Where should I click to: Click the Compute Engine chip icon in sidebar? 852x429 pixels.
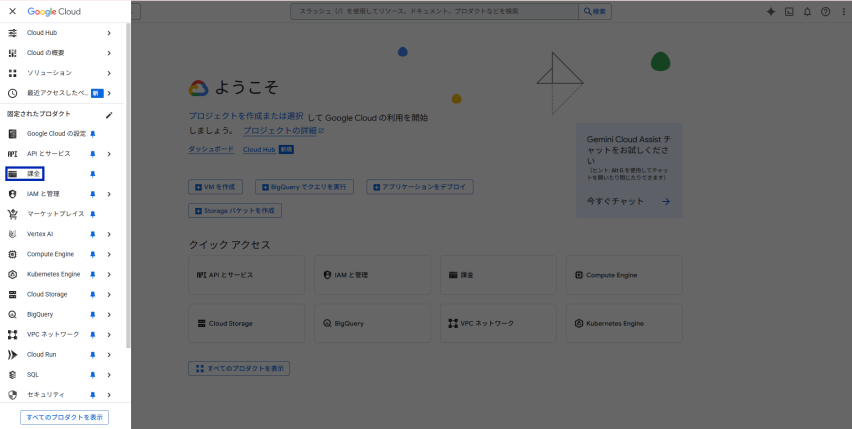[12, 254]
